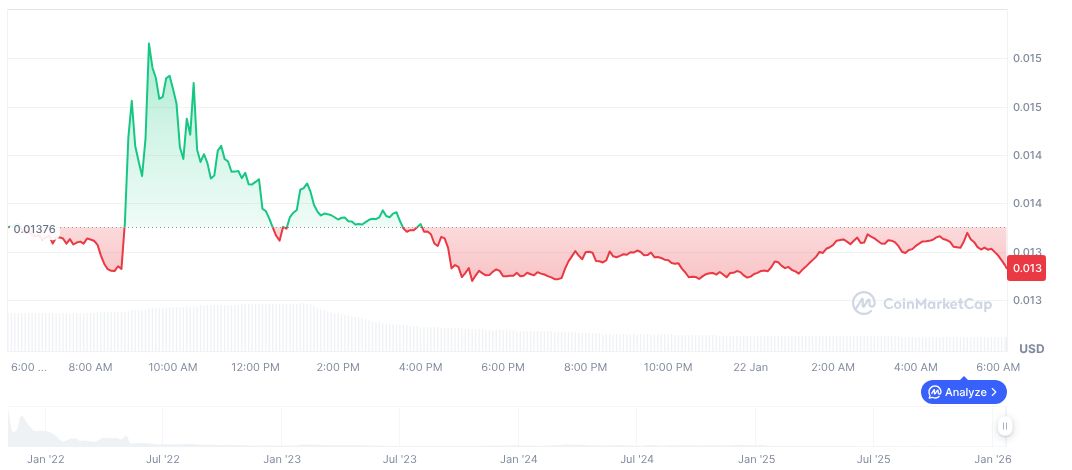Click the red 0.013 current price tag
Viewport: 1072px width, 470px height.
1026,268
